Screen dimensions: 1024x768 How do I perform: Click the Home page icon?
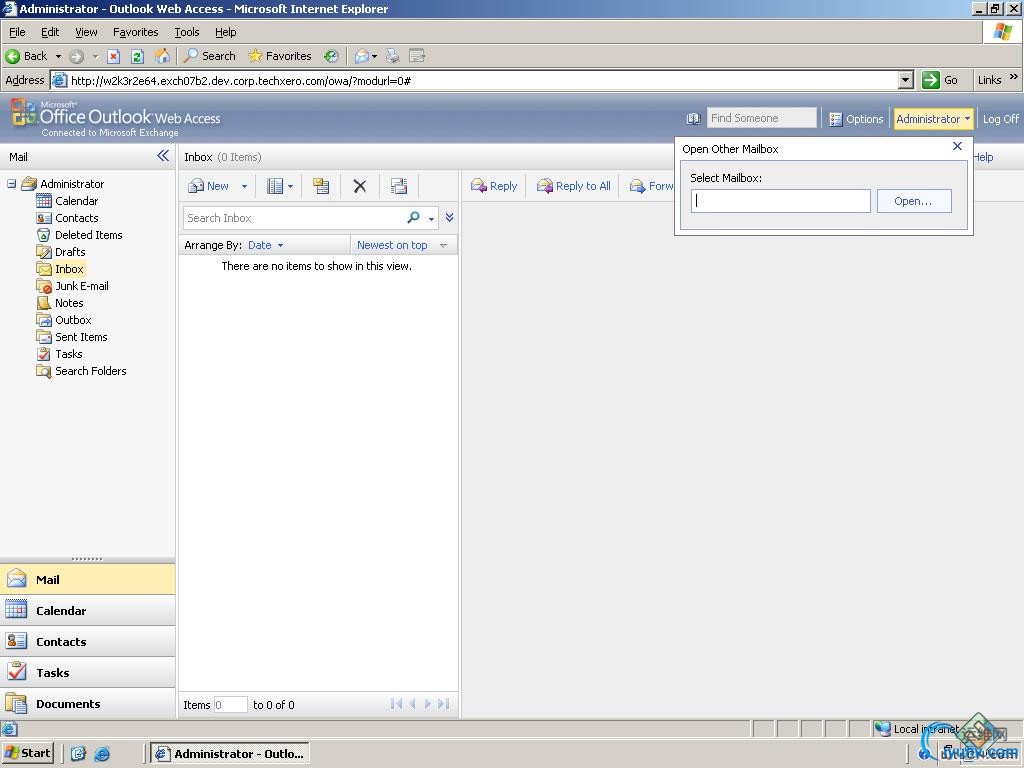162,56
